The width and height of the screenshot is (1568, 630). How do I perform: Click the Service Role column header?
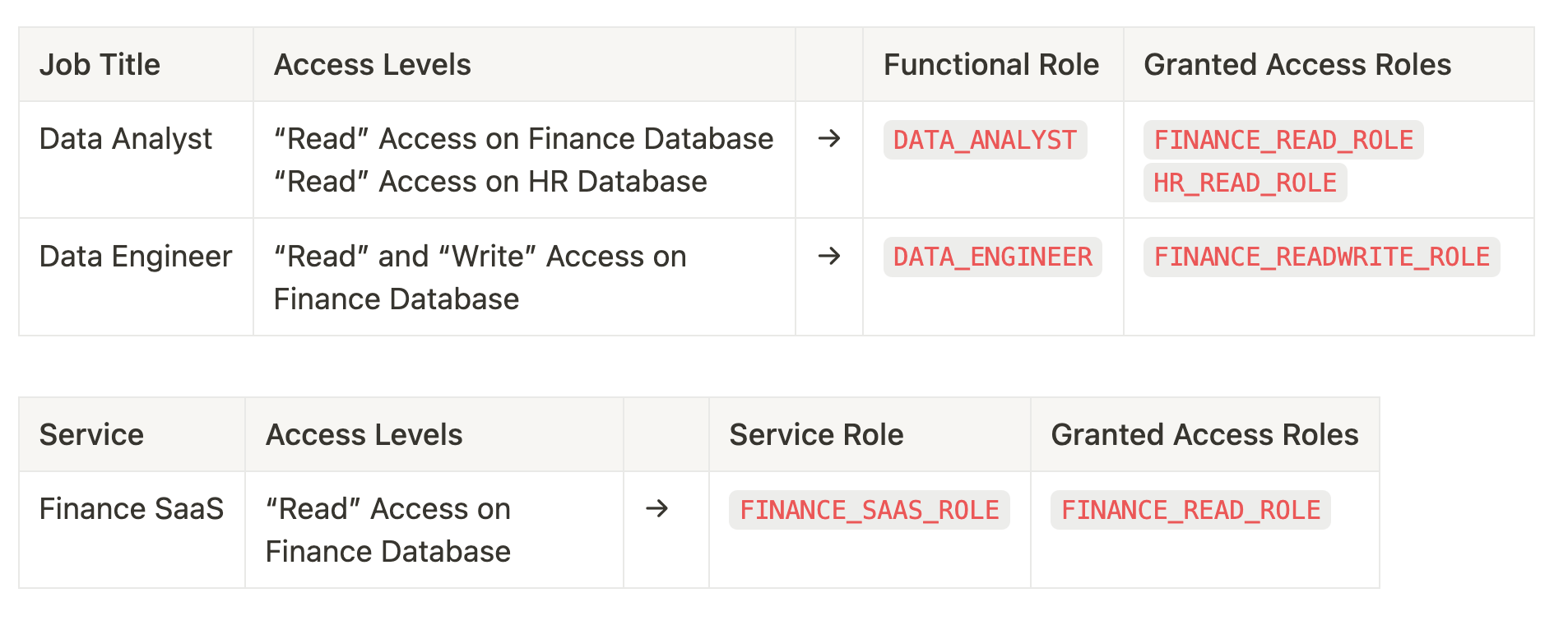tap(816, 434)
